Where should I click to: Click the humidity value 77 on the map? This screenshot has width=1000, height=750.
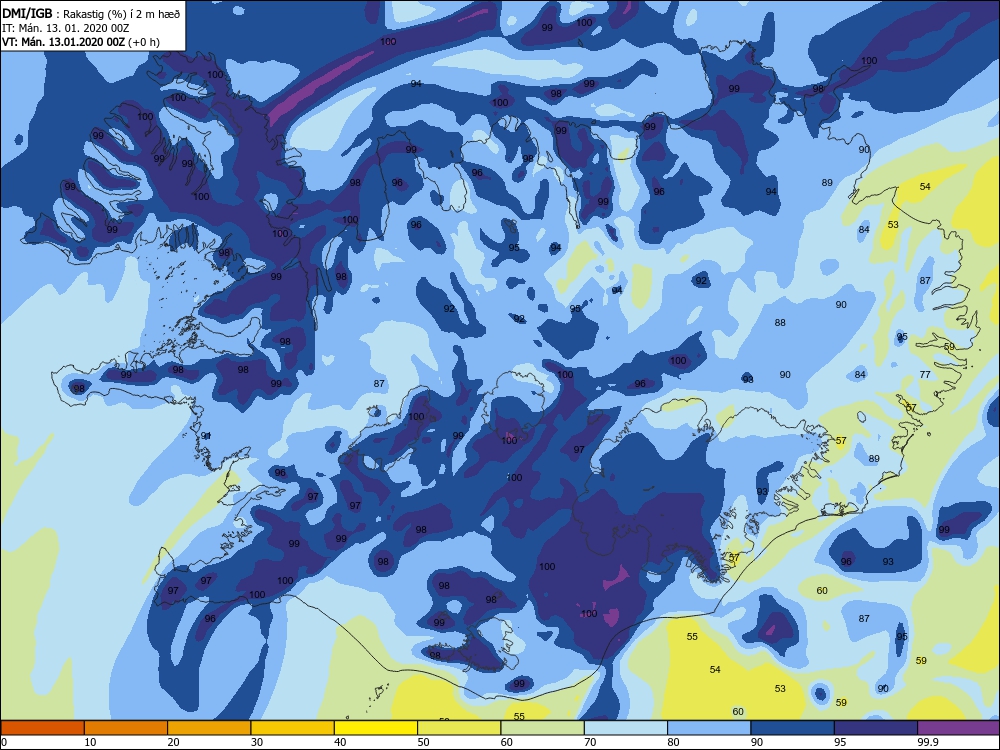pyautogui.click(x=925, y=374)
